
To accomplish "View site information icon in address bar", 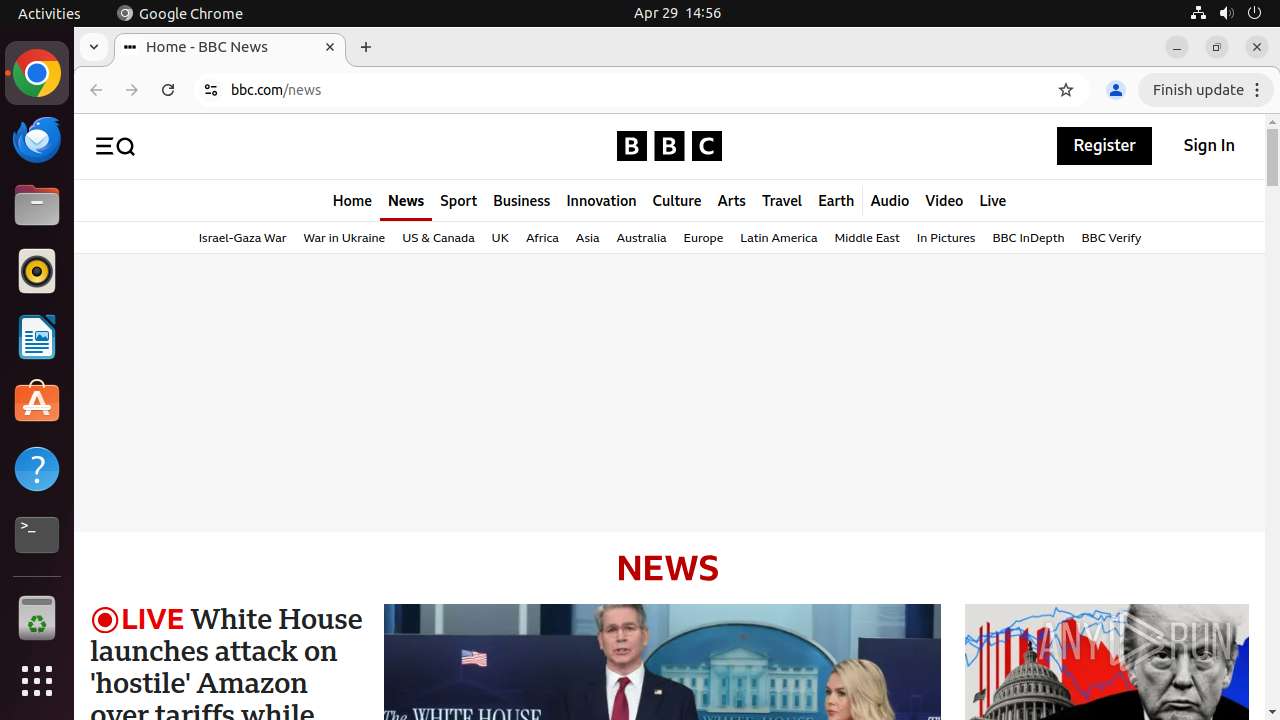I will click(x=210, y=90).
